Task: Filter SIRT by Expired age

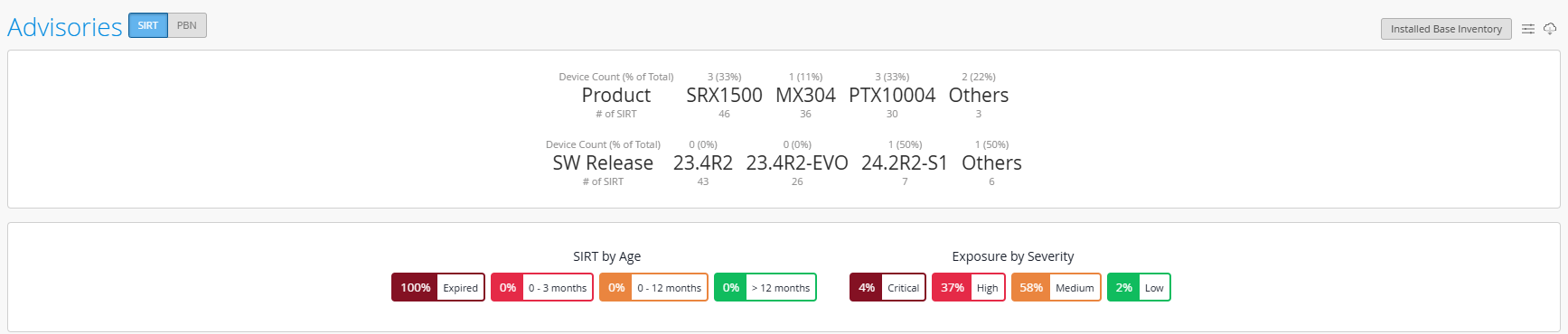Action: 438,287
